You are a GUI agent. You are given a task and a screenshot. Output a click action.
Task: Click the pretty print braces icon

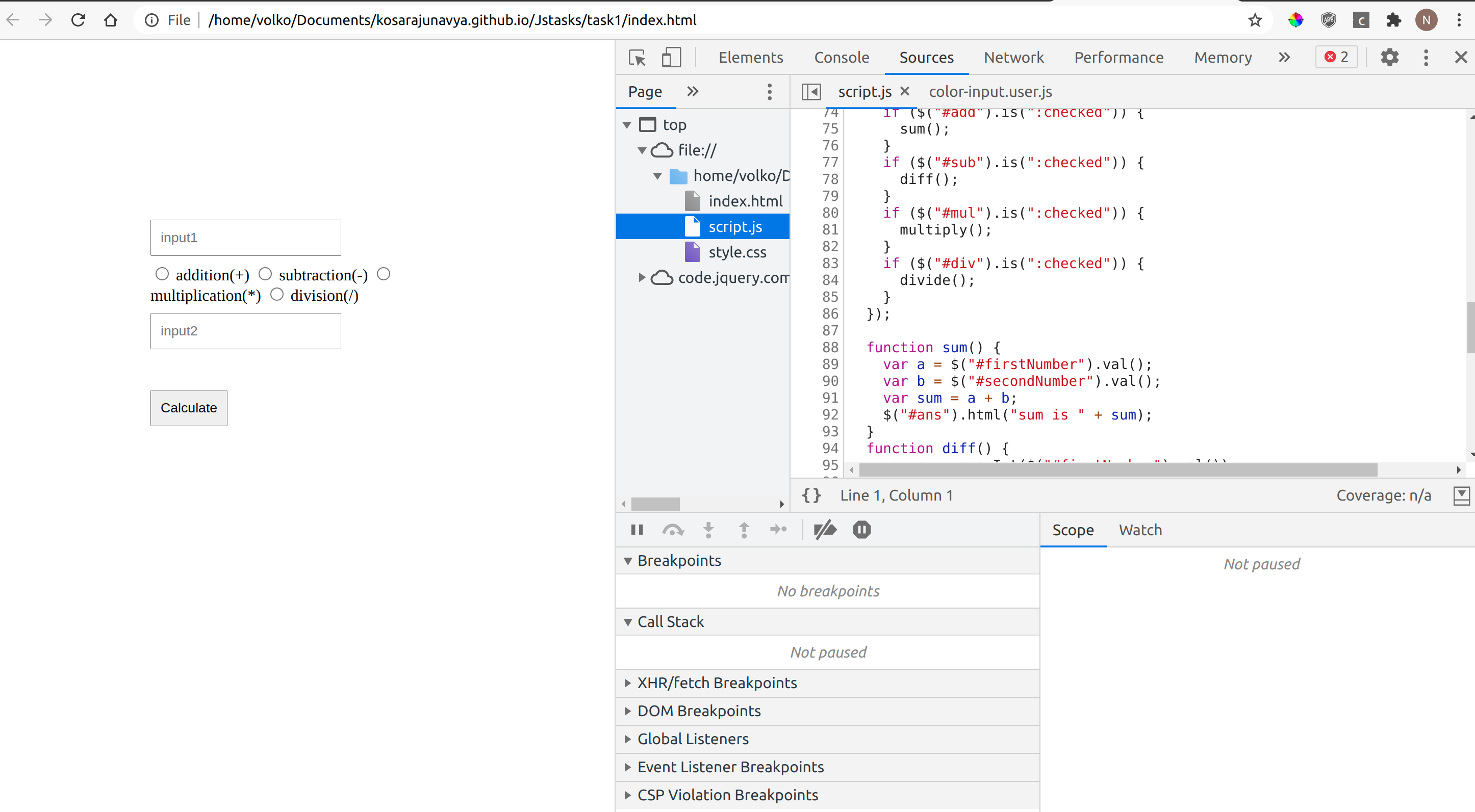click(x=811, y=495)
